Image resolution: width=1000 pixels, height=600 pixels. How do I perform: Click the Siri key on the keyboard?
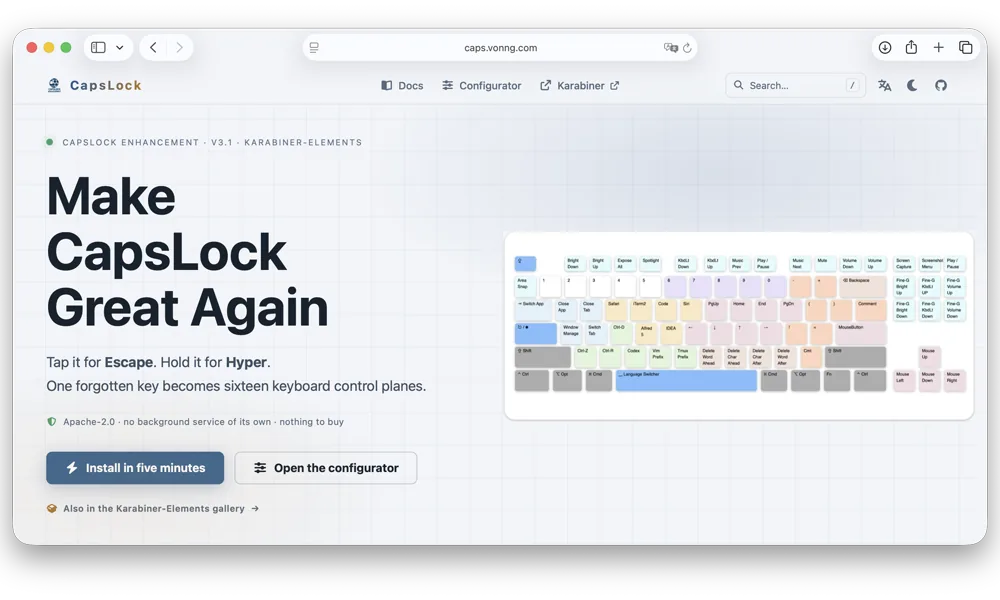click(x=691, y=310)
